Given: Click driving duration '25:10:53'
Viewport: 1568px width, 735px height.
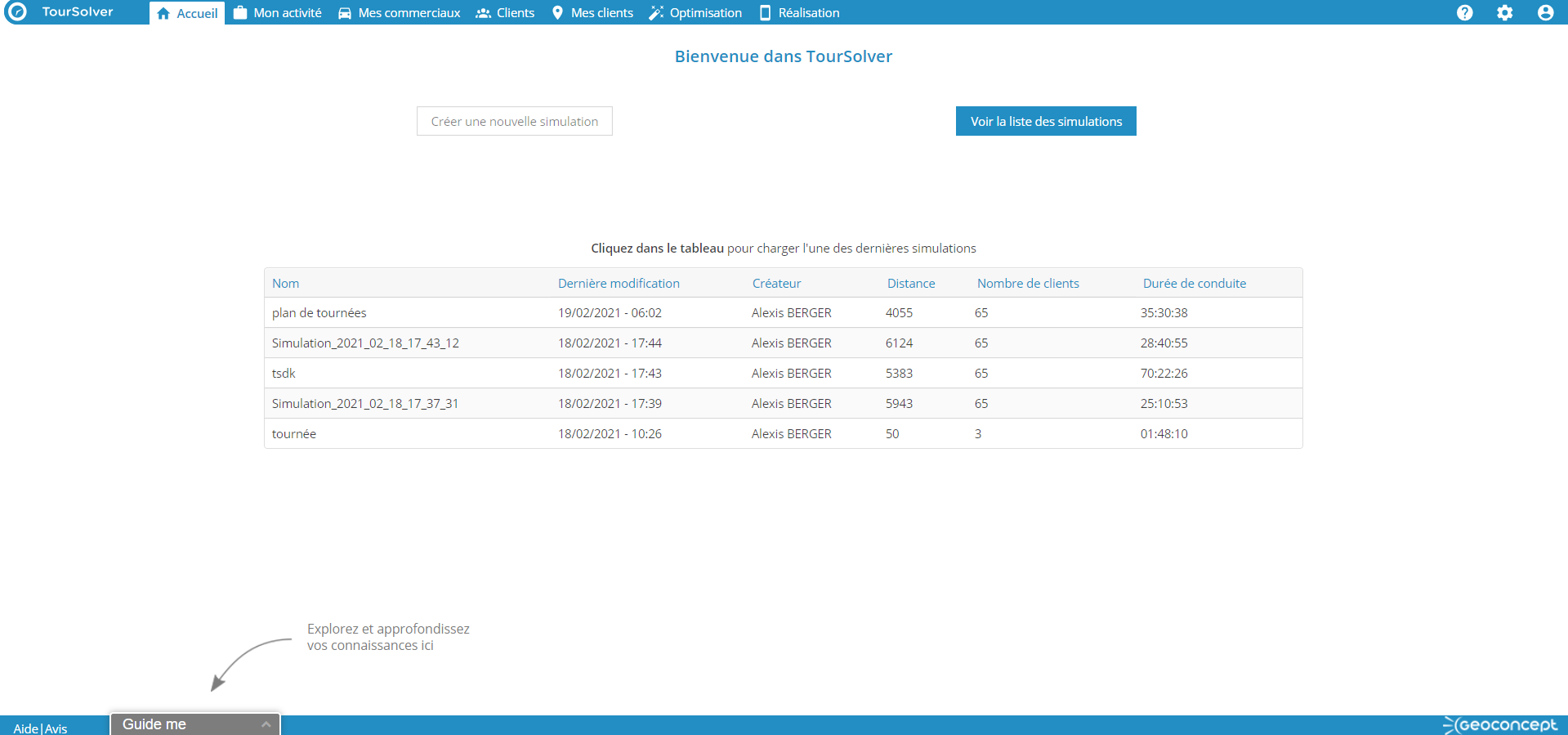Looking at the screenshot, I should [1164, 403].
